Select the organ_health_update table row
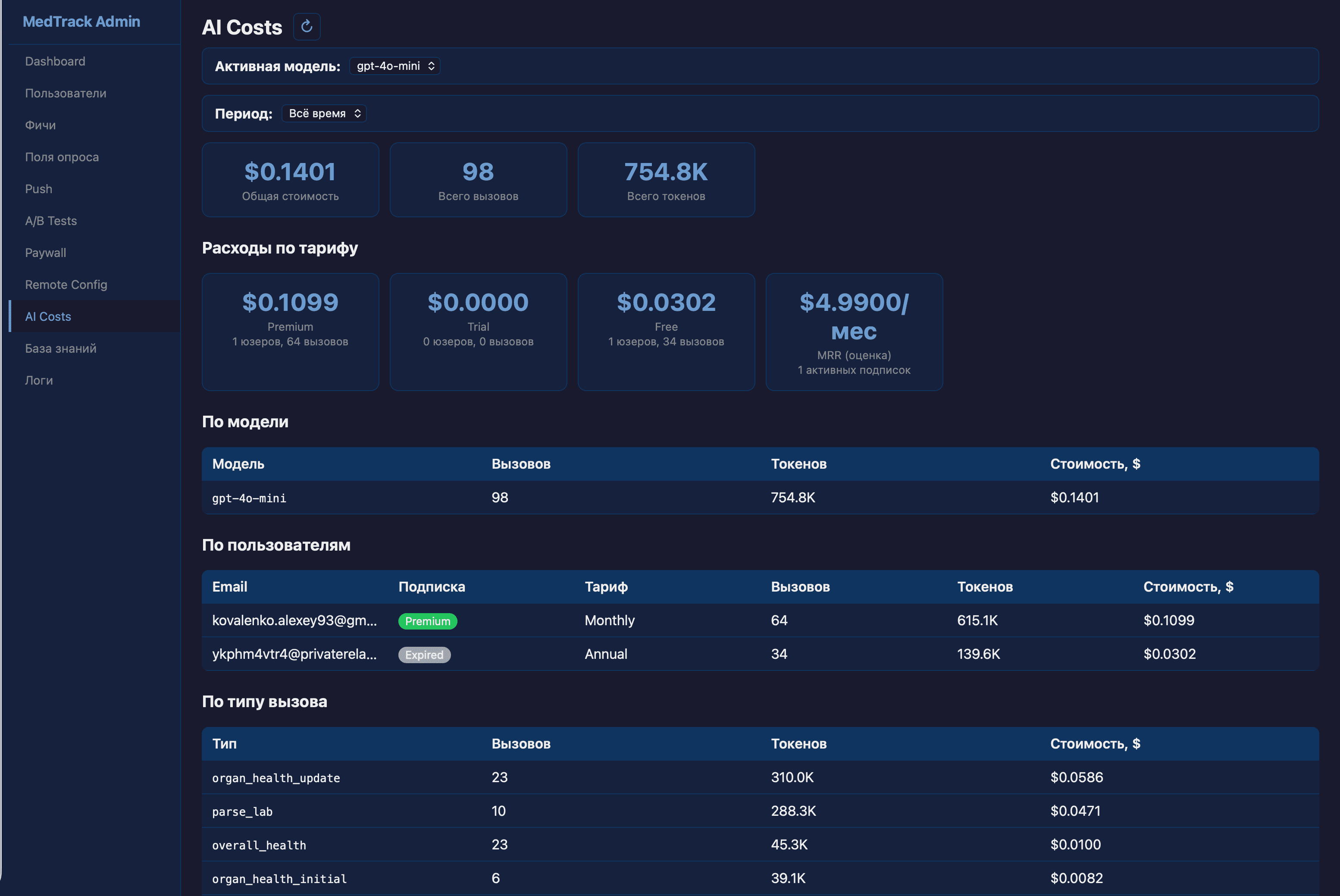The height and width of the screenshot is (896, 1340). [276, 778]
